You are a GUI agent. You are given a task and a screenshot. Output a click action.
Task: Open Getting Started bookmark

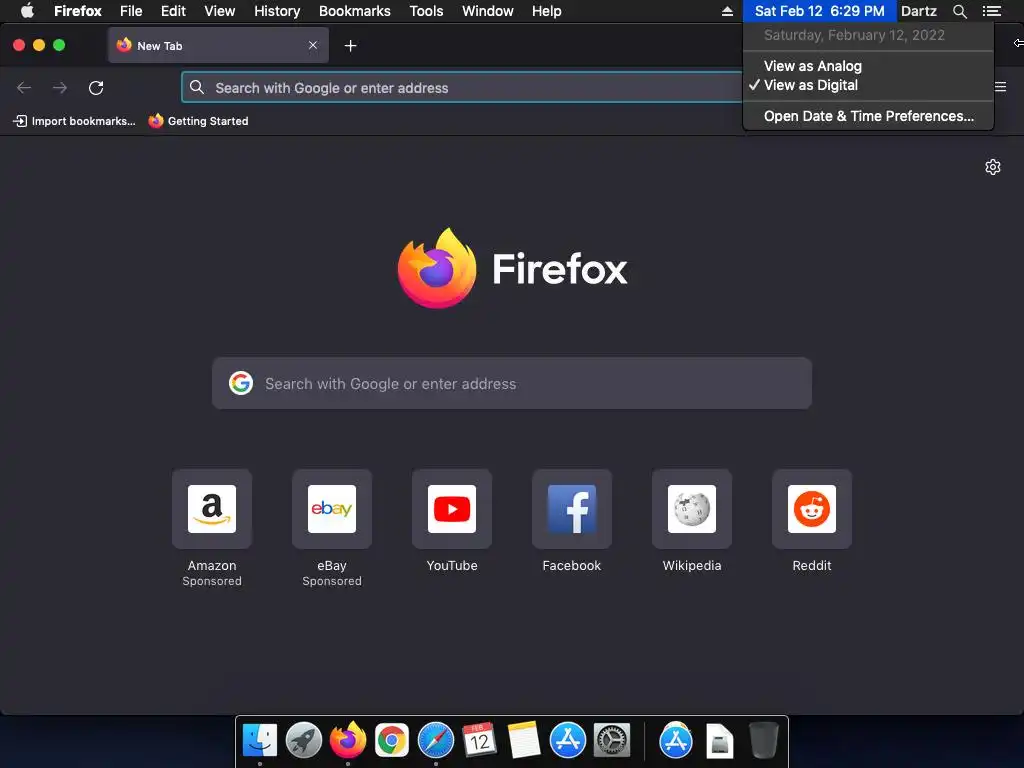coord(199,121)
